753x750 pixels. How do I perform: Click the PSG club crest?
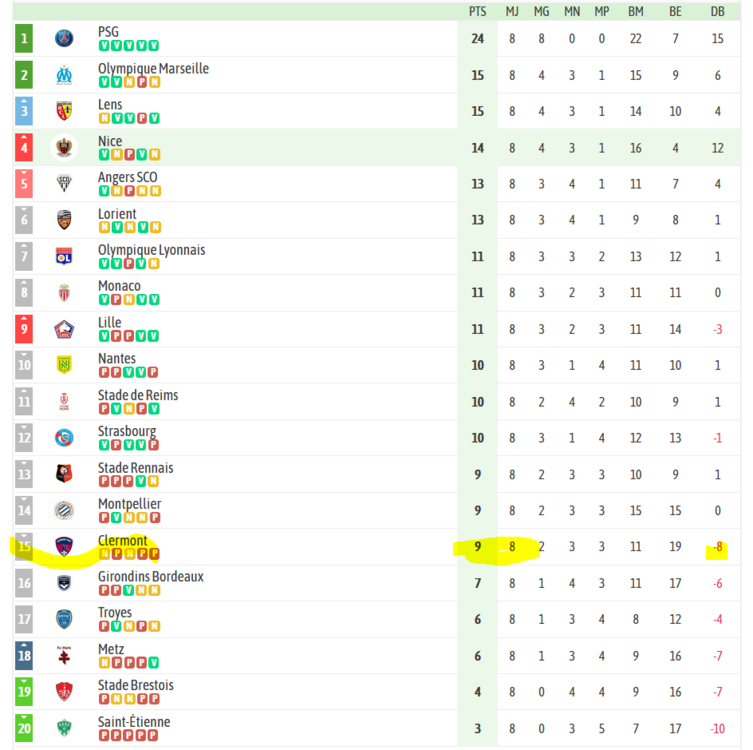pos(64,38)
